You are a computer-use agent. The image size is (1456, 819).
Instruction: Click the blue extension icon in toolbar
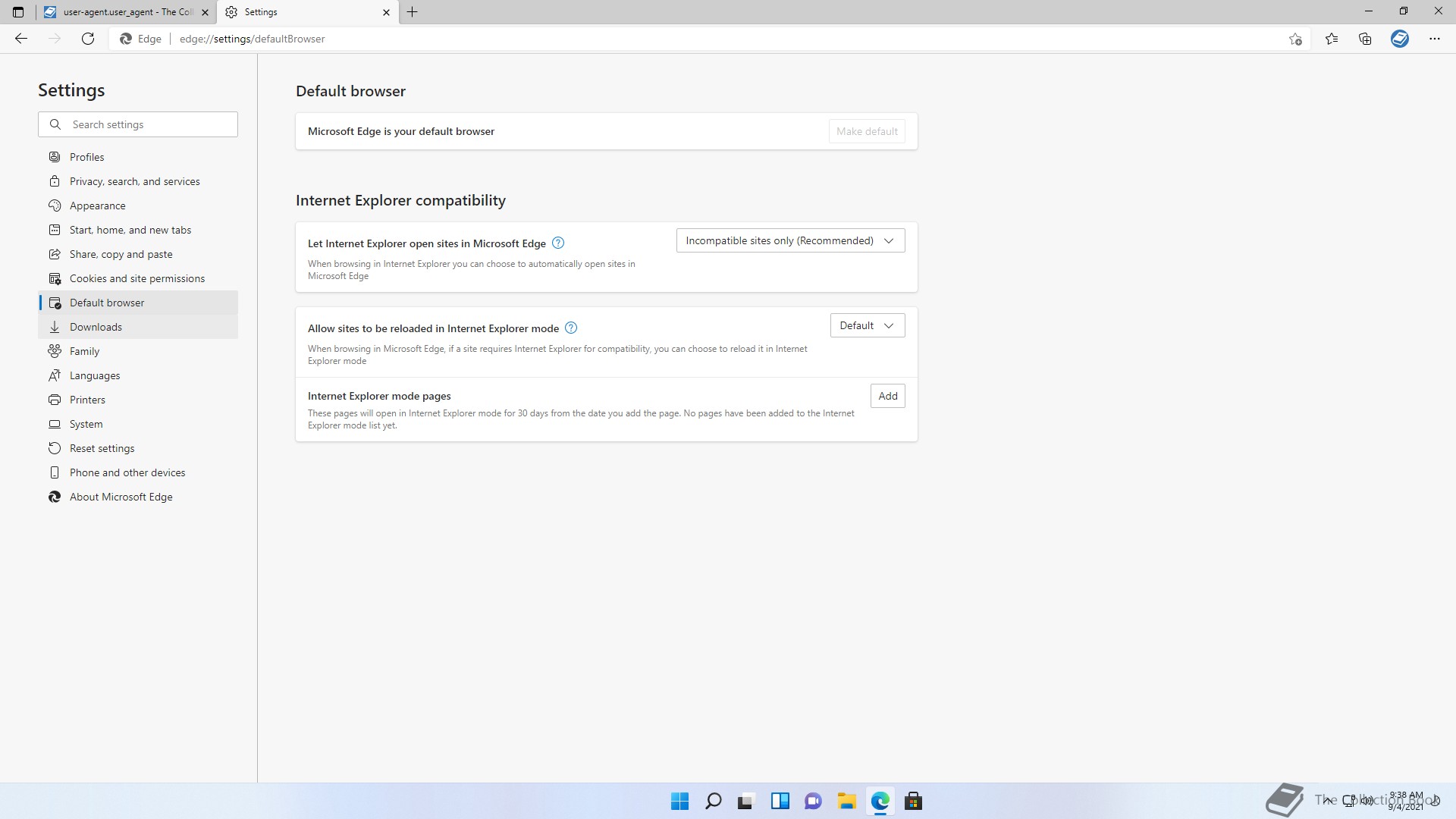[1400, 39]
